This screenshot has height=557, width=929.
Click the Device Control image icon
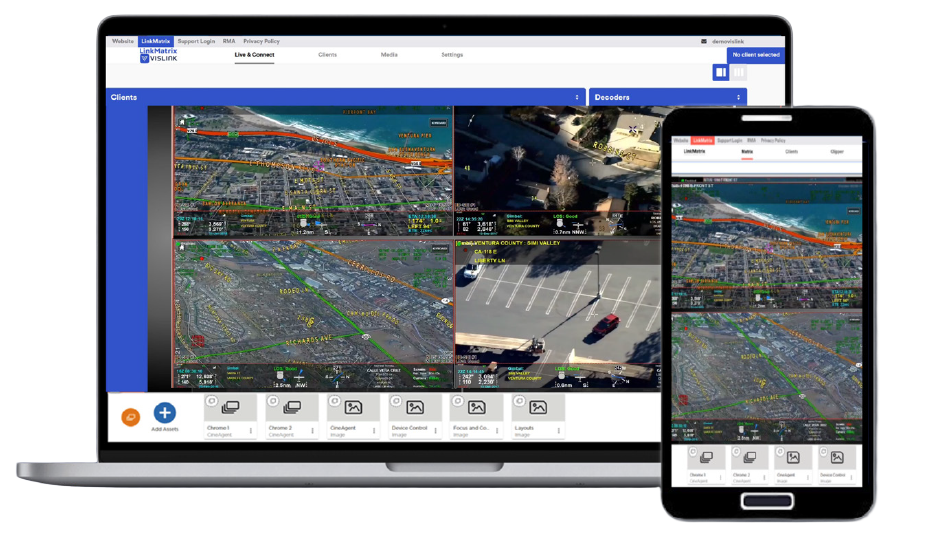pyautogui.click(x=415, y=408)
